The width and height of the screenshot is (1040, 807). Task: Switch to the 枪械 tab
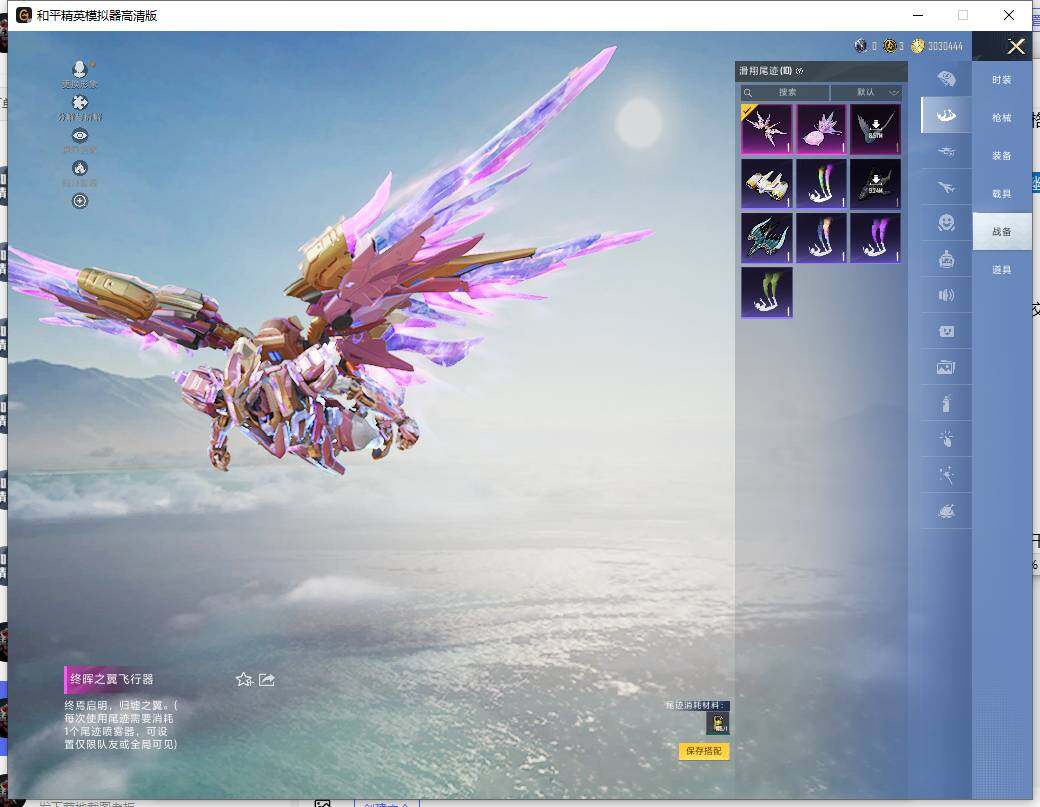tap(1002, 117)
